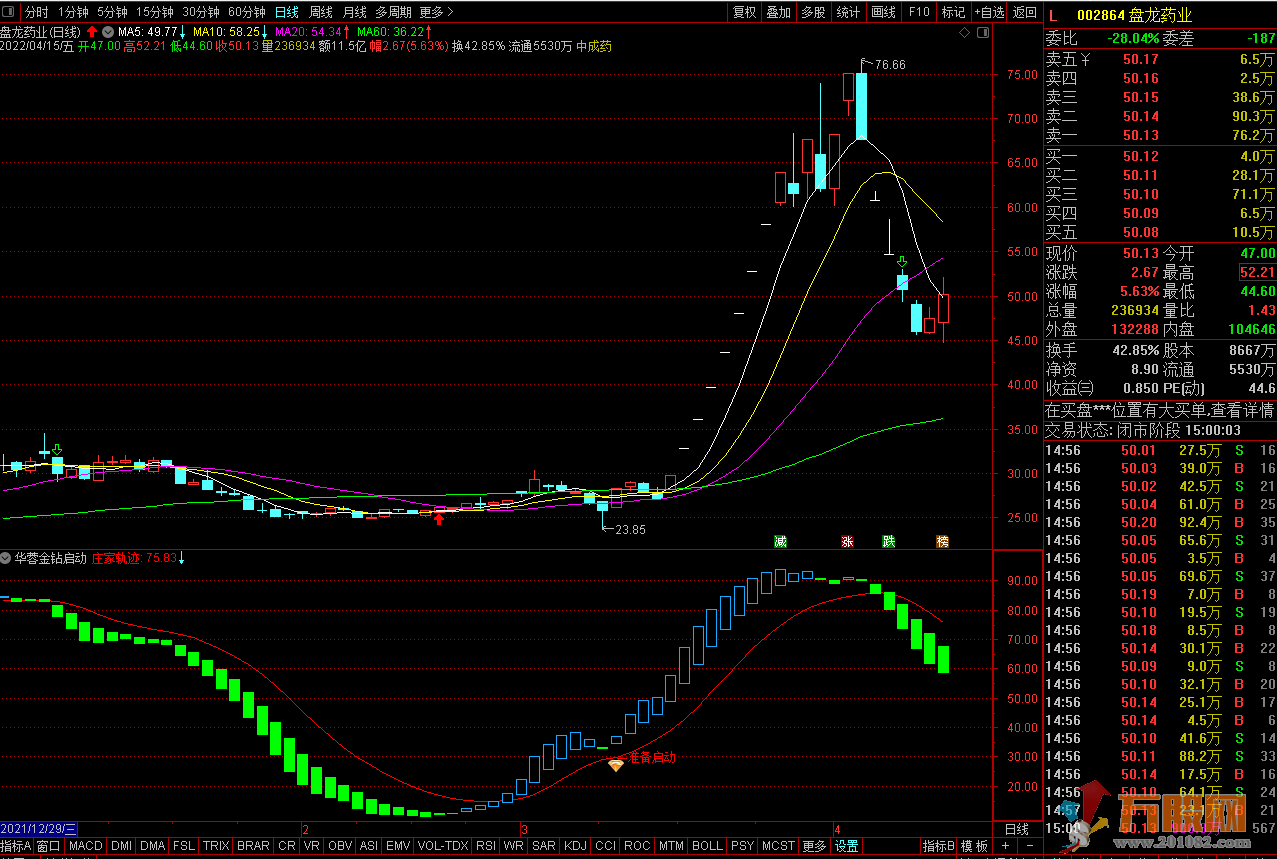Select the 指标B tab

(938, 846)
